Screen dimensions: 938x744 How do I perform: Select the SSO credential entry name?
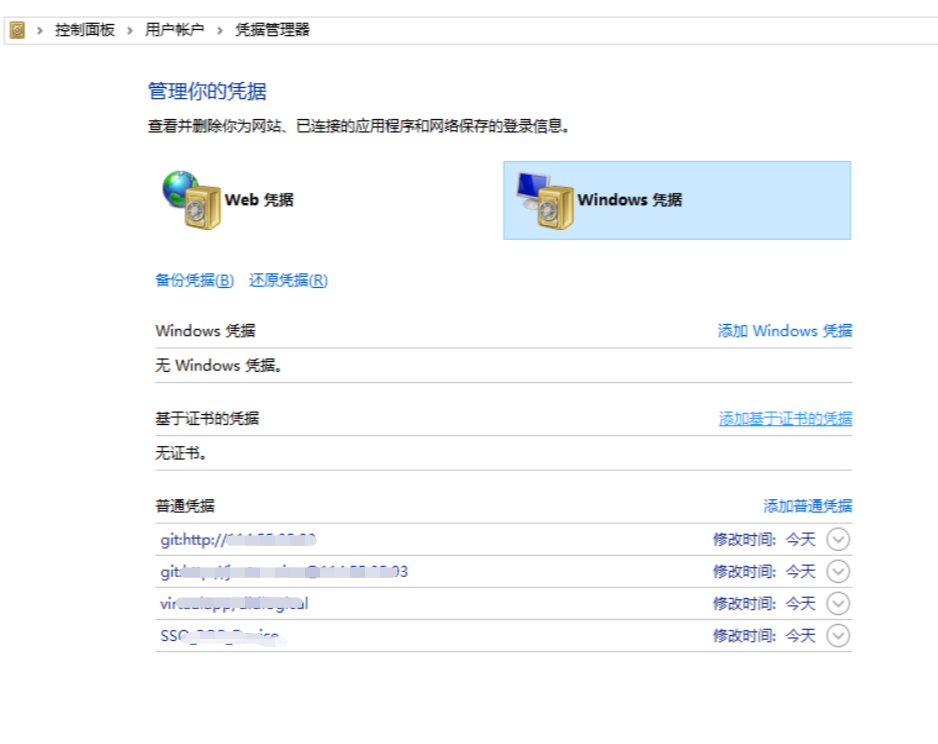(223, 636)
